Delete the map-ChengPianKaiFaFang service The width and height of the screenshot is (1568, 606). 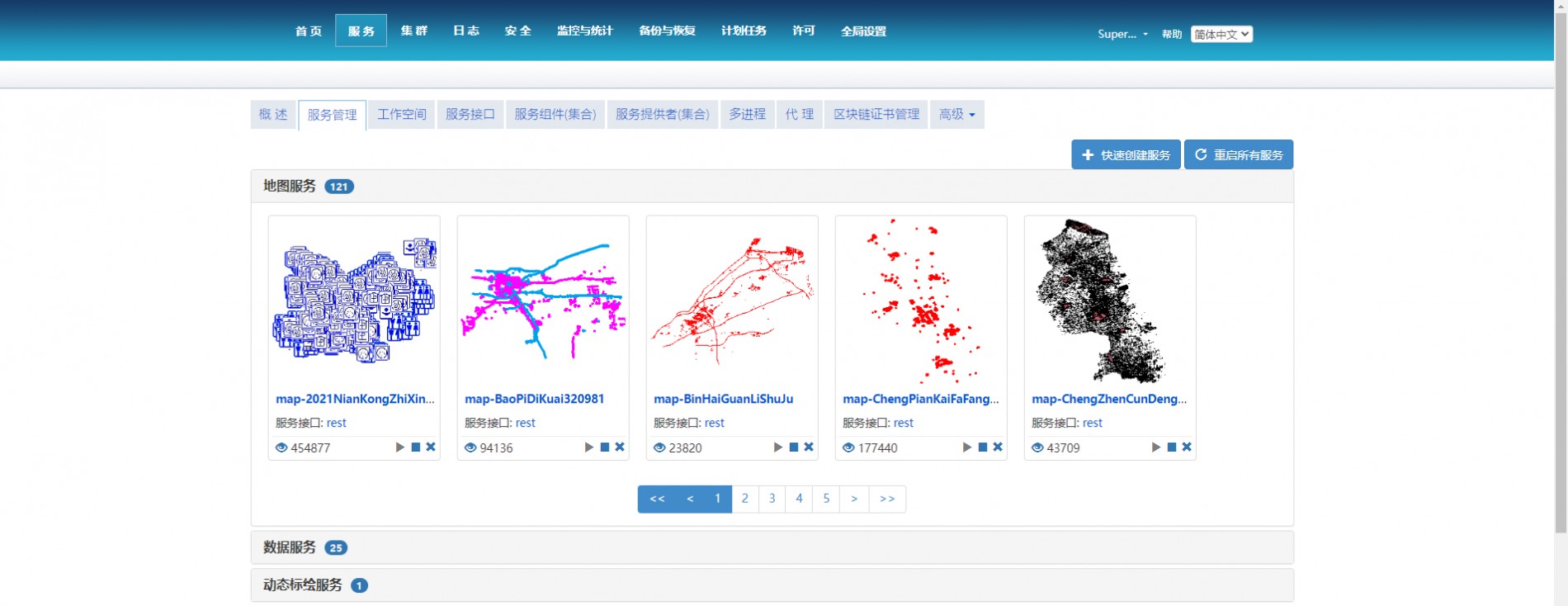coord(998,447)
